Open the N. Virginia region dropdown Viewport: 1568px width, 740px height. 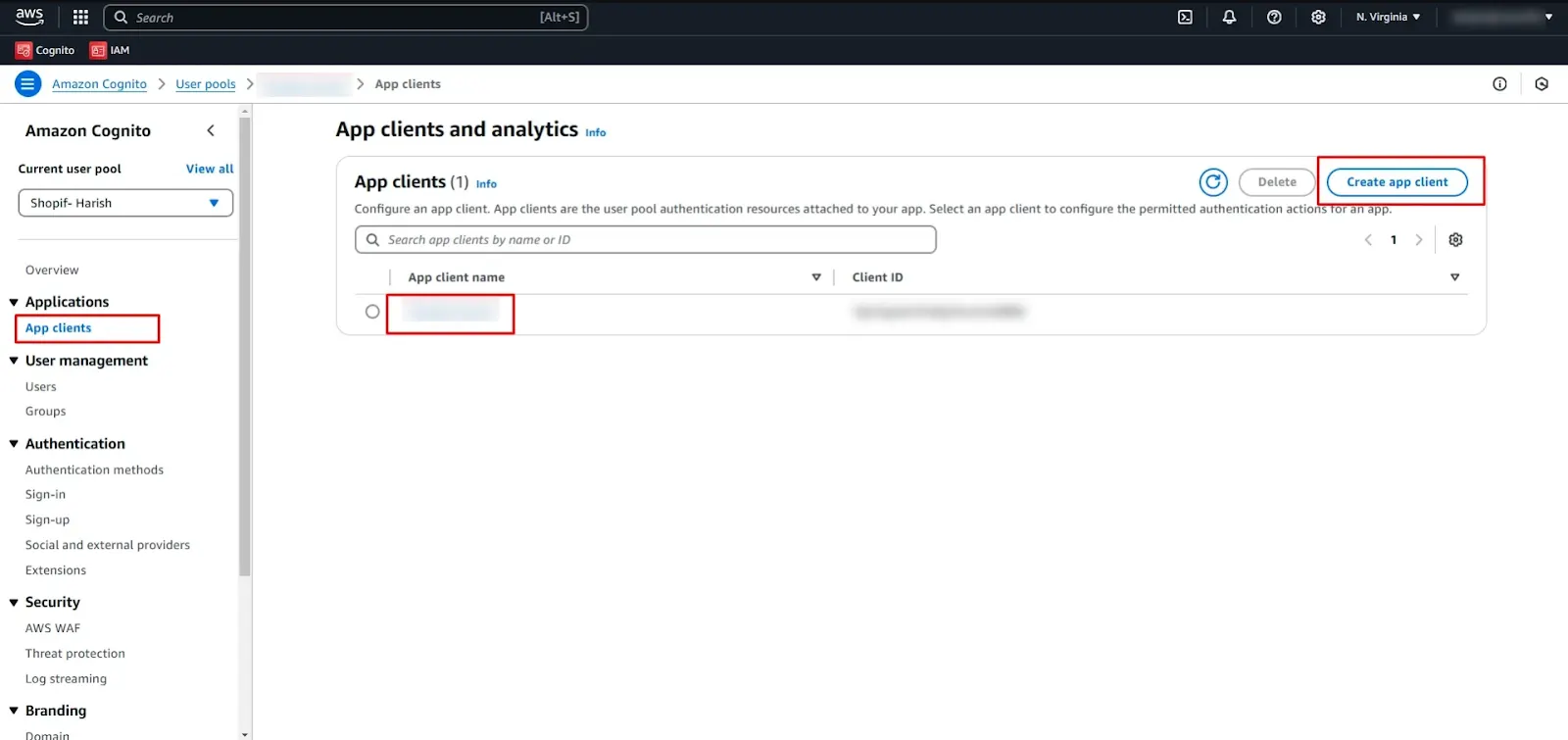1388,17
